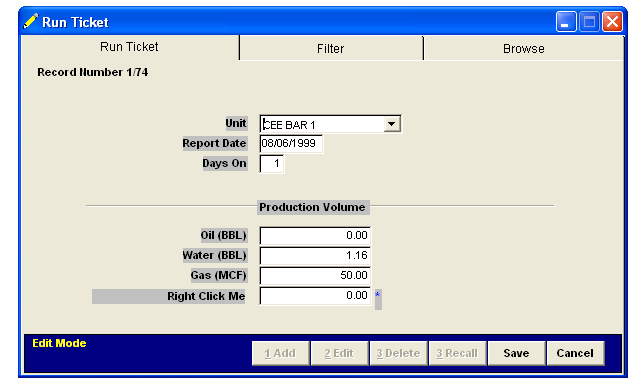Click the Production Volume heading

(x=312, y=207)
